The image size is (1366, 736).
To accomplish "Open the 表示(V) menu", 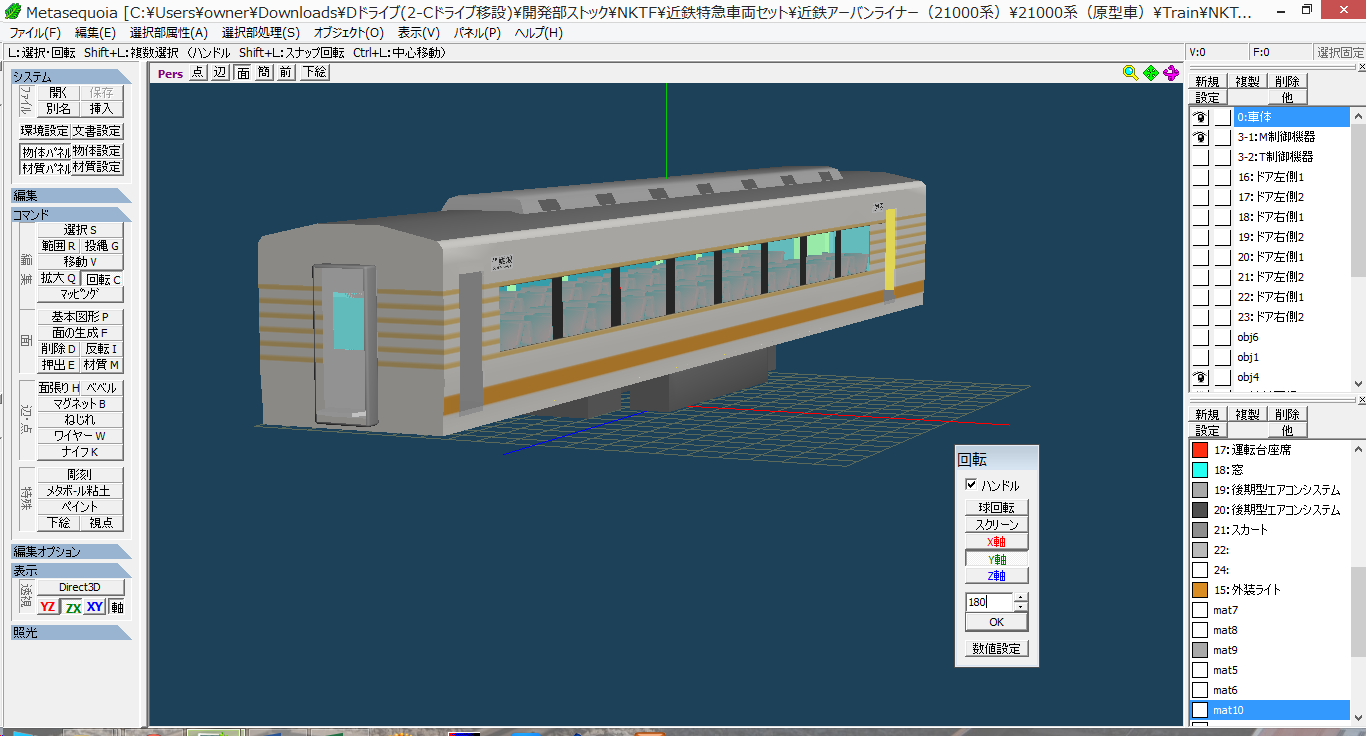I will [418, 33].
